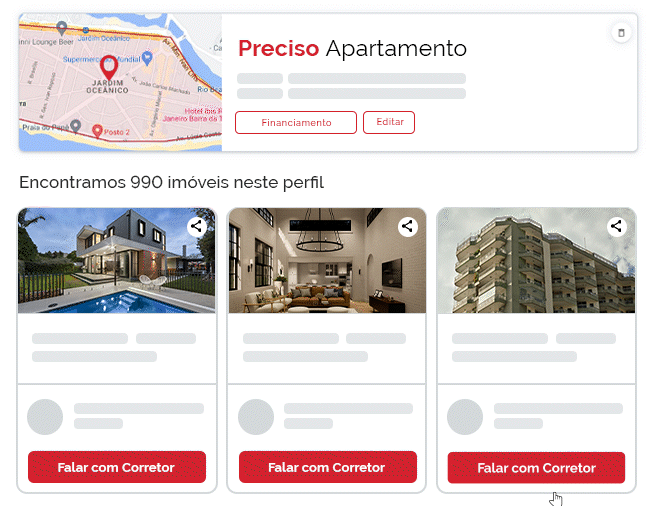Click the red Jardim Oceânico map pin
Viewport: 654px width, 506px height.
(x=109, y=67)
